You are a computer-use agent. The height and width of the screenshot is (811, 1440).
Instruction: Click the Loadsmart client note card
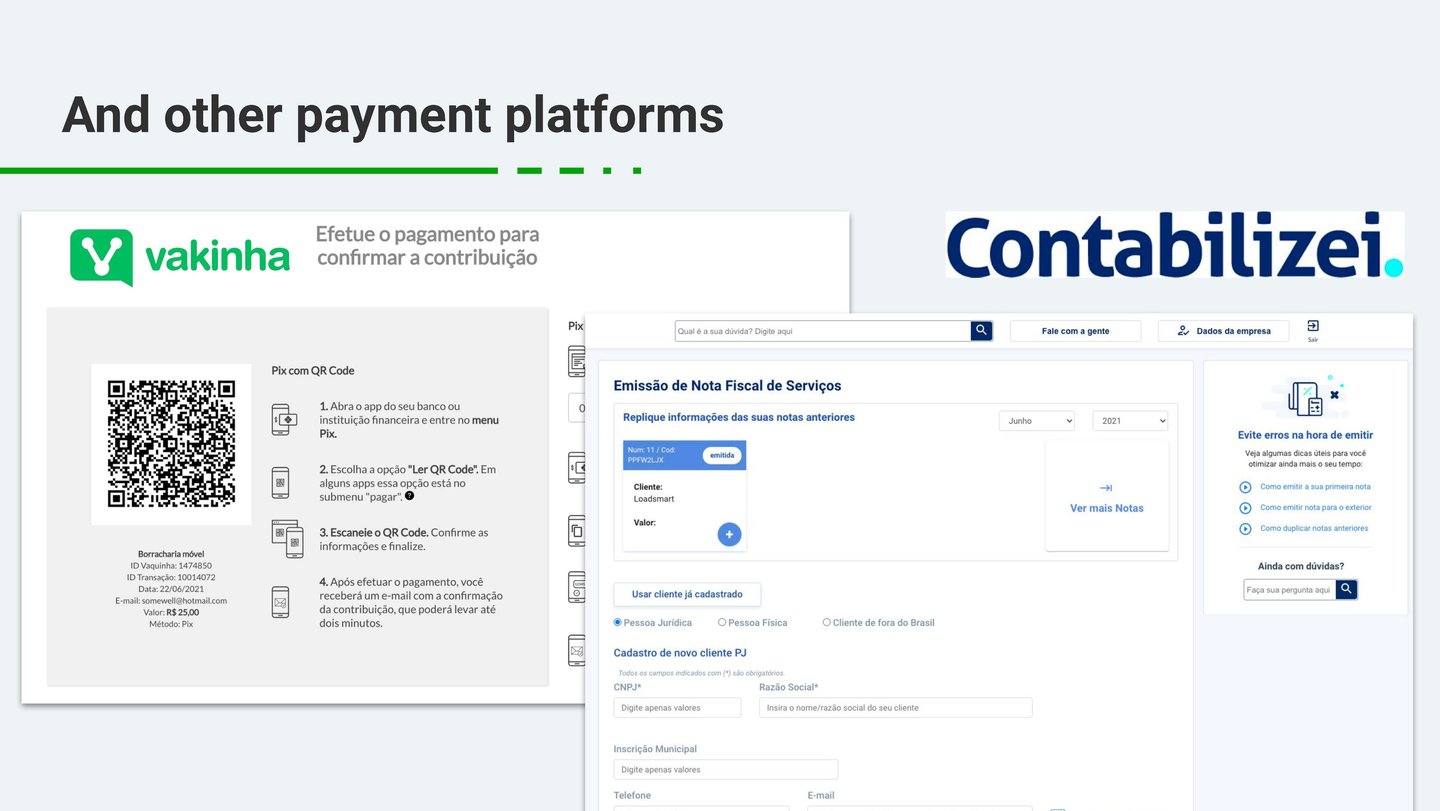pos(684,496)
